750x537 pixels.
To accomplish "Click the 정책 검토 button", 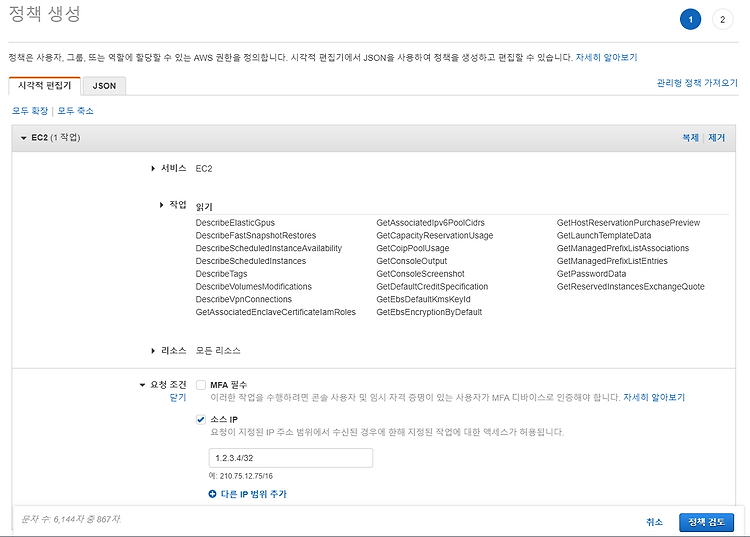I will [706, 522].
